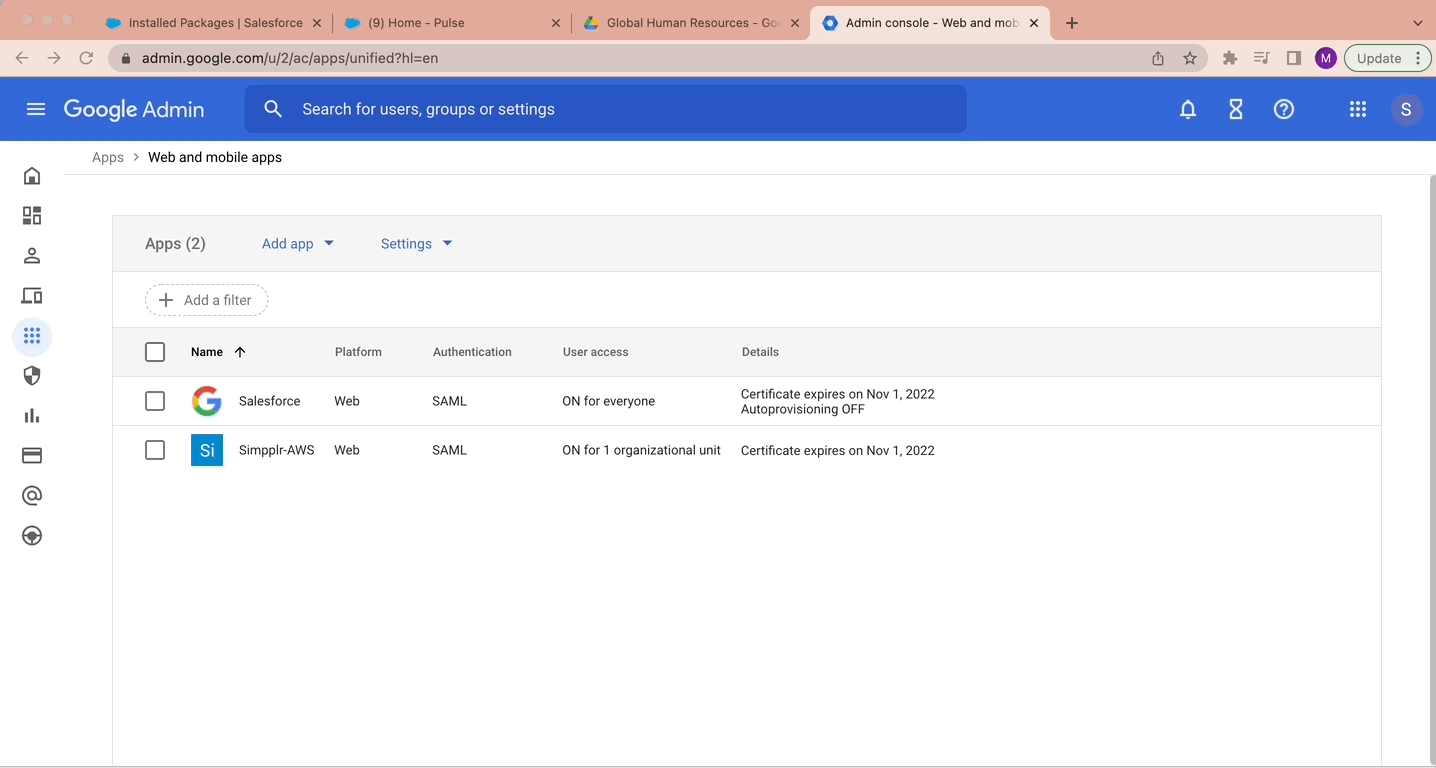Open the Dashboard icon in the sidebar
Viewport: 1436px width, 768px height.
pos(31,215)
